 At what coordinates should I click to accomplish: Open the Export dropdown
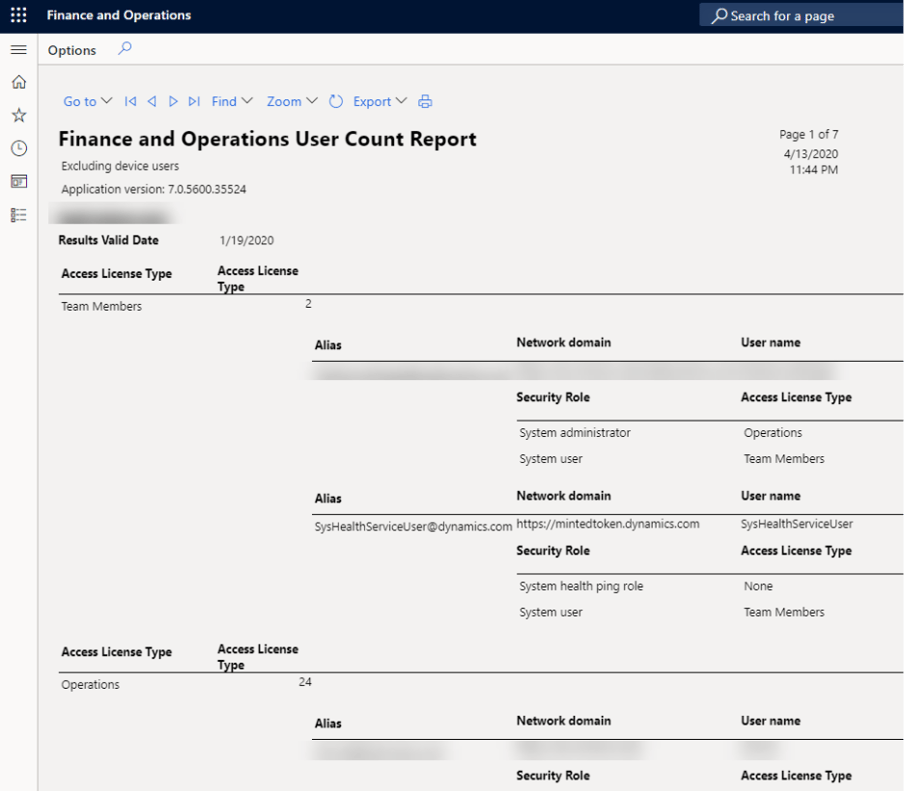coord(380,101)
